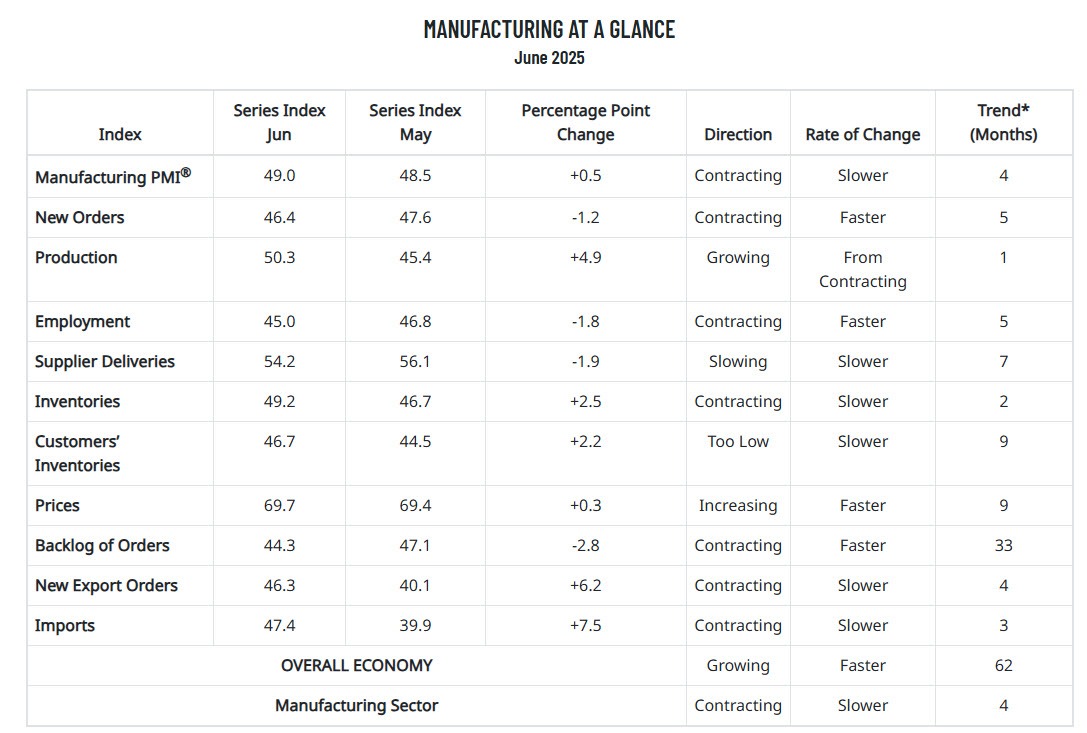Image resolution: width=1087 pixels, height=733 pixels.
Task: Click the "OVERALL ECONOMY" row label
Action: pos(356,665)
